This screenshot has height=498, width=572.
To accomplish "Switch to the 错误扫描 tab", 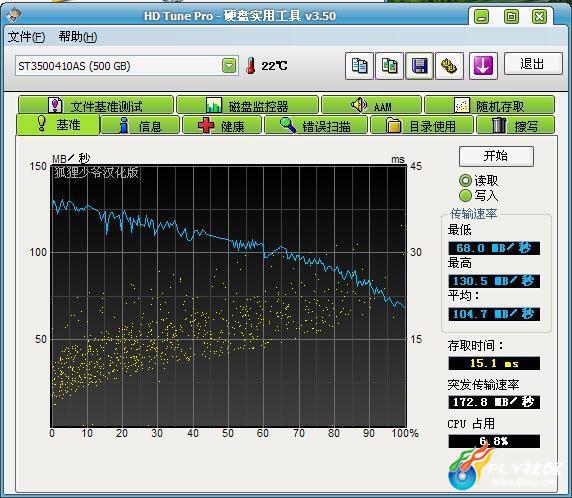I will click(x=316, y=126).
